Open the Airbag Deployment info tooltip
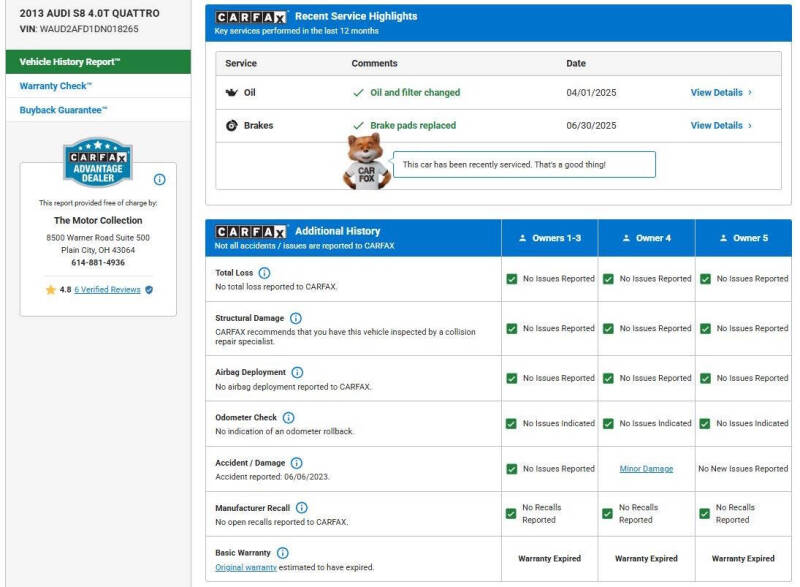Screen dimensions: 800x587 (297, 372)
